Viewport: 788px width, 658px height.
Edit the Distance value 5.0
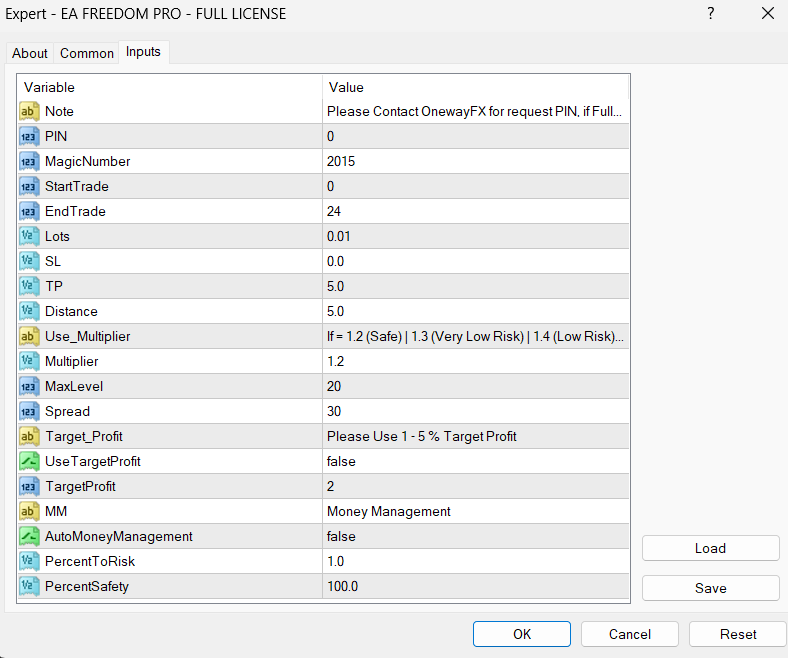click(x=475, y=311)
